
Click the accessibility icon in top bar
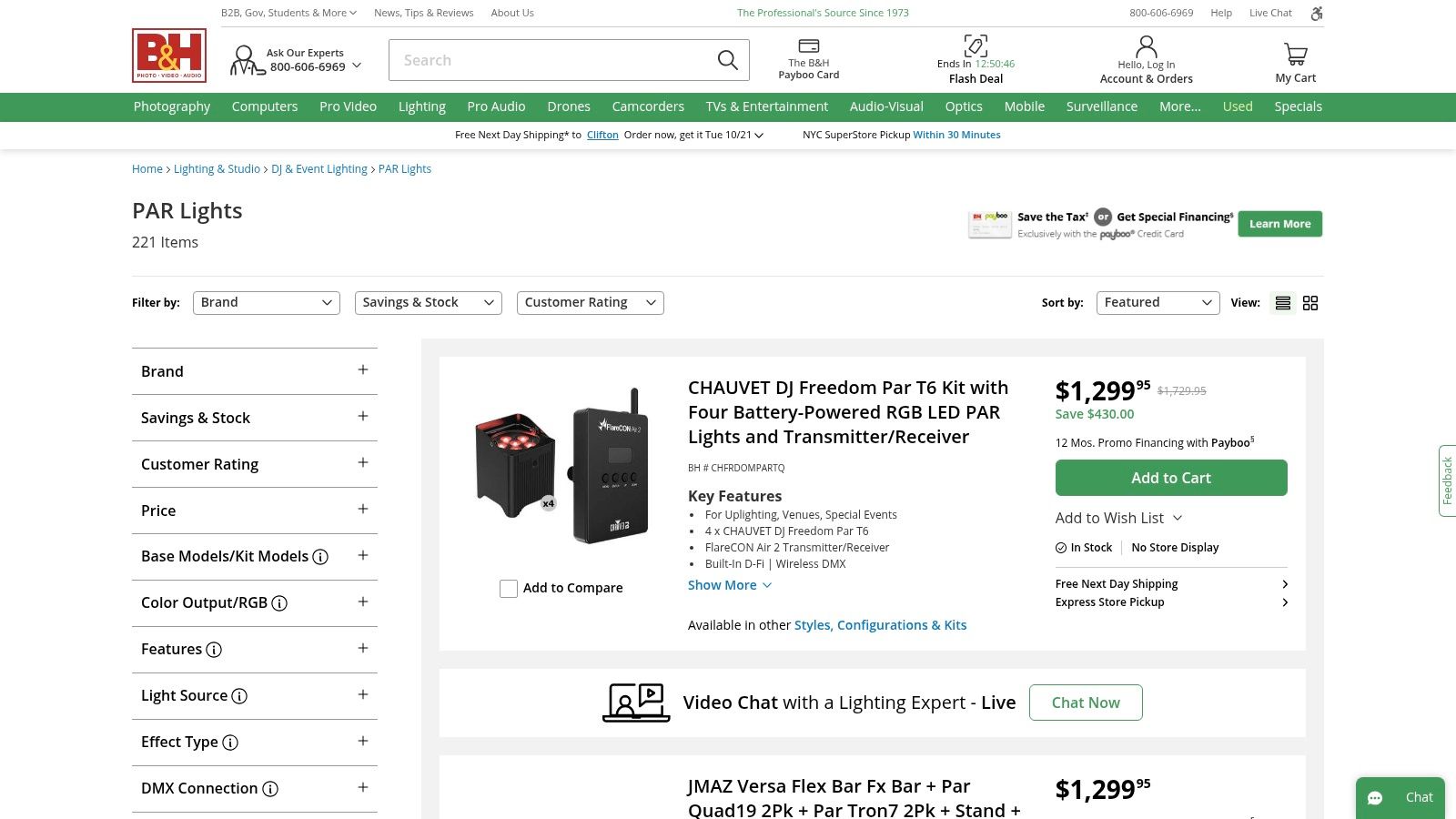click(x=1316, y=14)
